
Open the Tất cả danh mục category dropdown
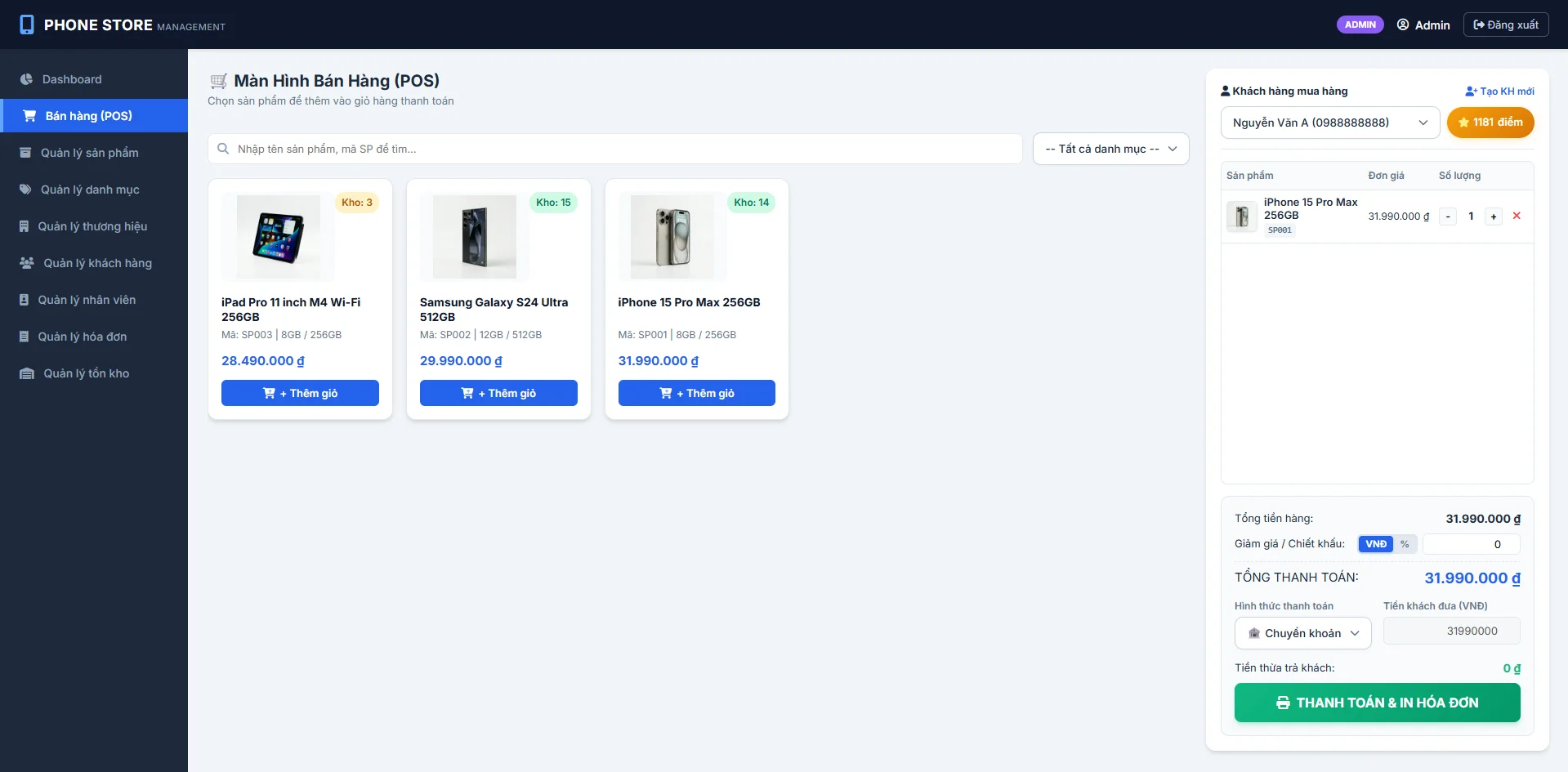pyautogui.click(x=1110, y=149)
